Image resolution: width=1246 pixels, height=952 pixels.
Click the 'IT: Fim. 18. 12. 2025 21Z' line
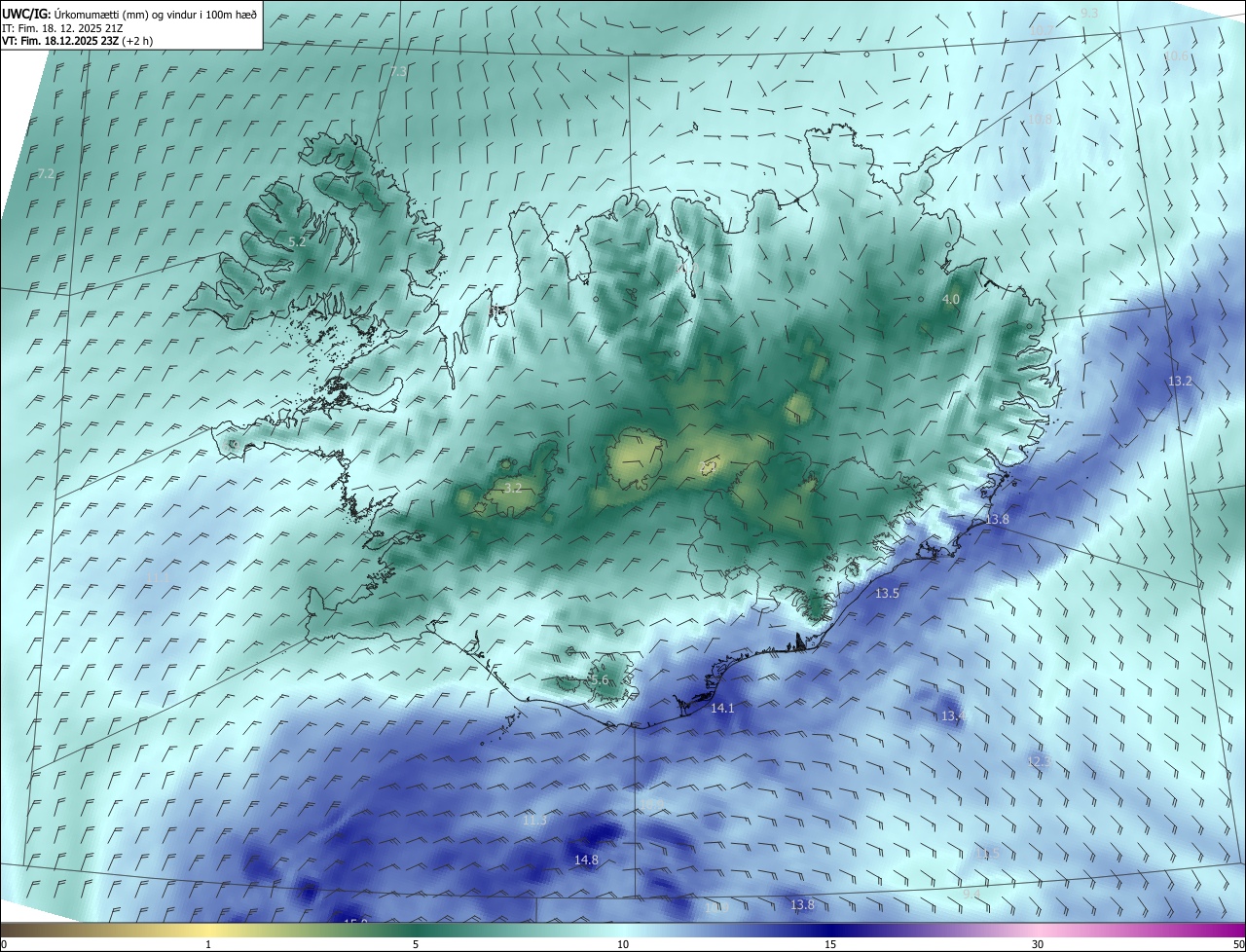(63, 28)
